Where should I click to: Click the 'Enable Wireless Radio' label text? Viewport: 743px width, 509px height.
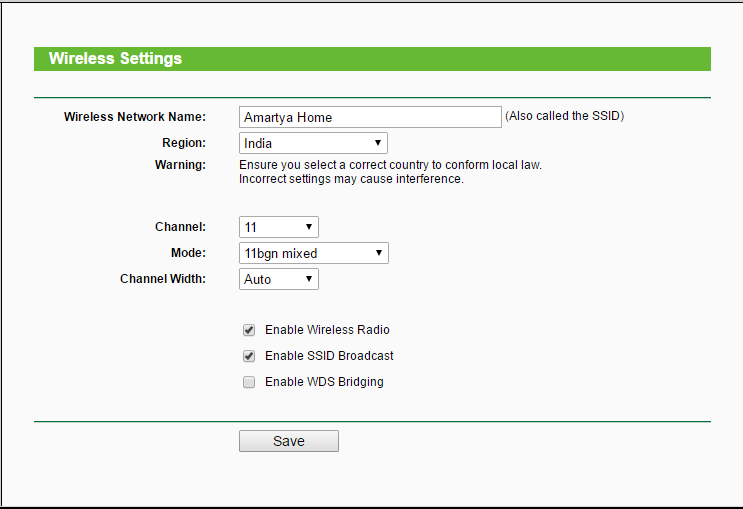tap(327, 330)
